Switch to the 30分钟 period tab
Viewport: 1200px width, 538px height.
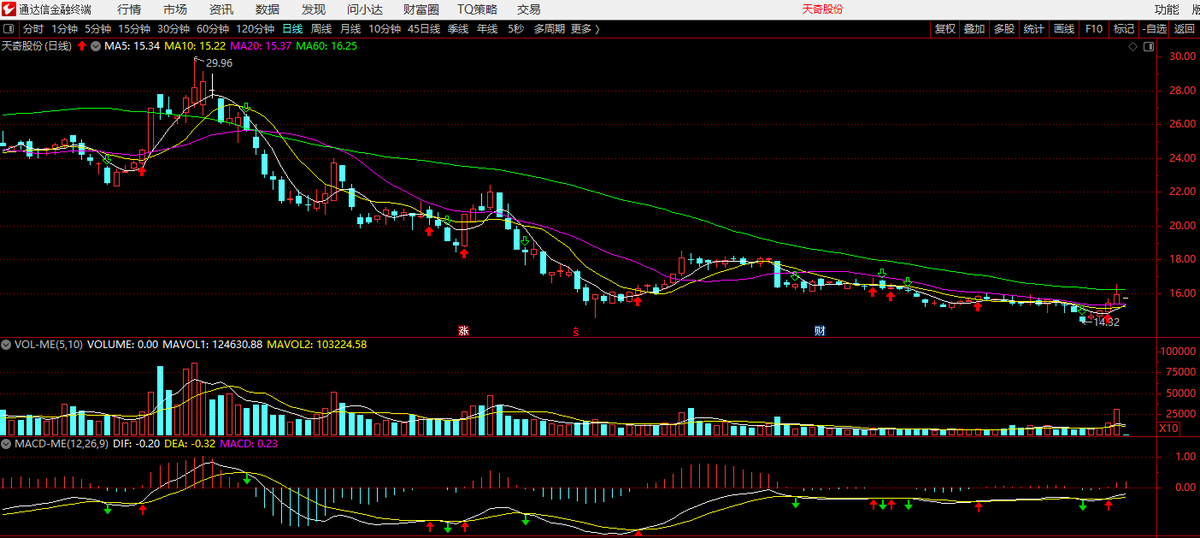pyautogui.click(x=174, y=29)
